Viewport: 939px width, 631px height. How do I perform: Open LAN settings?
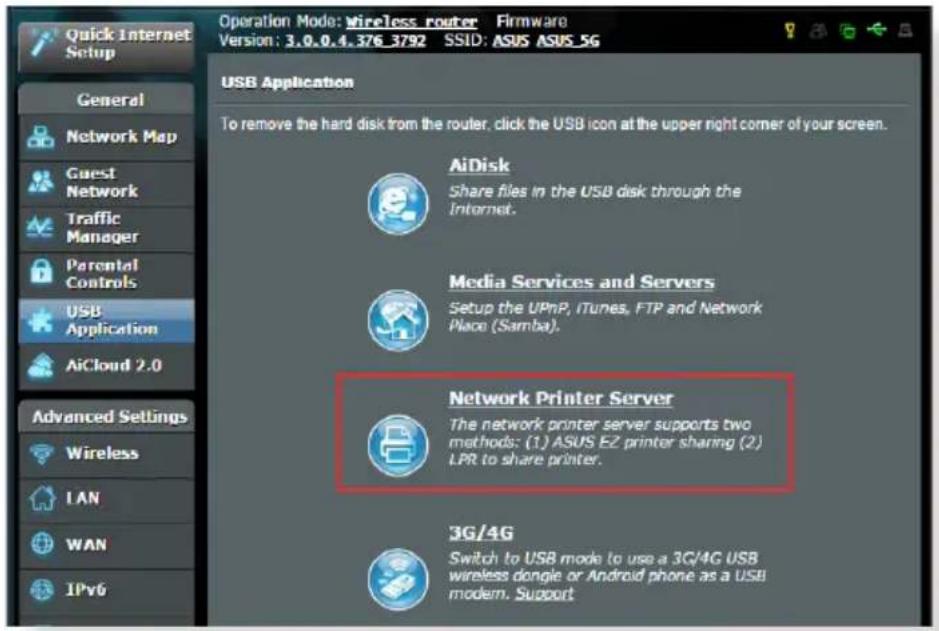click(107, 499)
